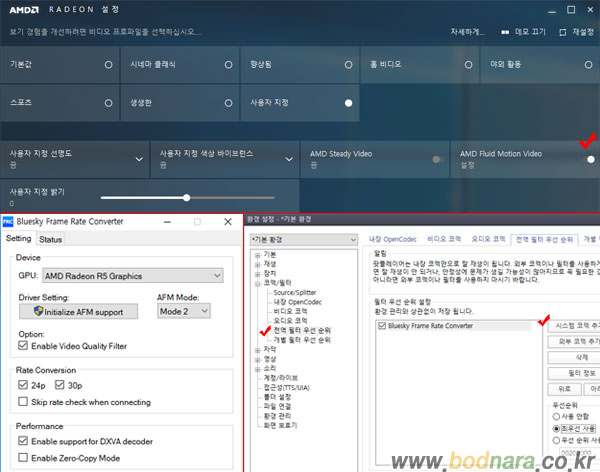Open the 오디오 코덱 tab

488,239
